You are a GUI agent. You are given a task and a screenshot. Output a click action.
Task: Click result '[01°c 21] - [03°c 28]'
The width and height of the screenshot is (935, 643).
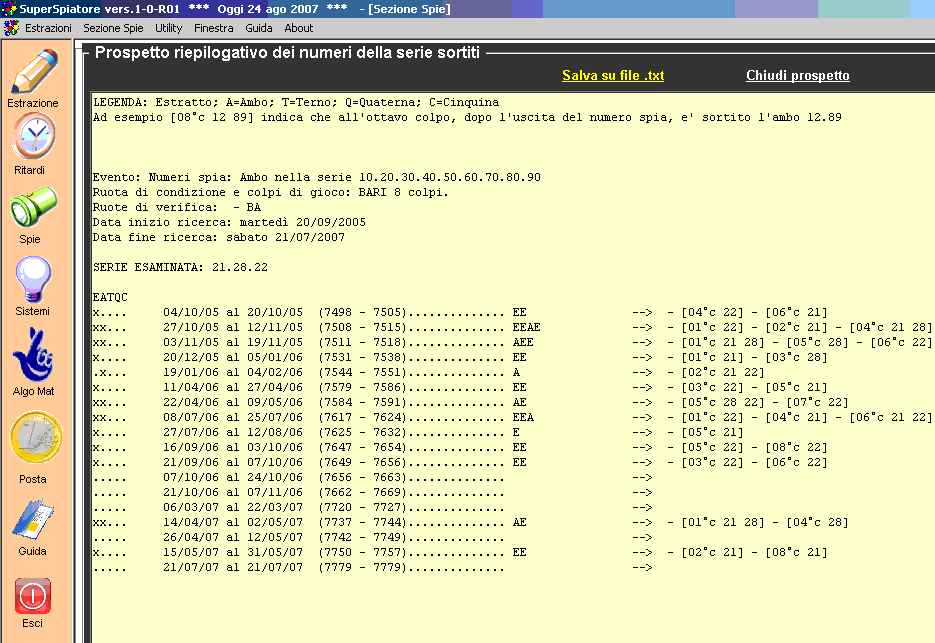754,357
